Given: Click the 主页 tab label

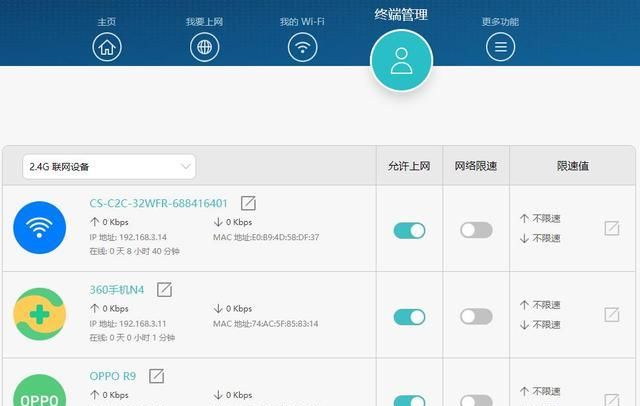Looking at the screenshot, I should pos(107,22).
